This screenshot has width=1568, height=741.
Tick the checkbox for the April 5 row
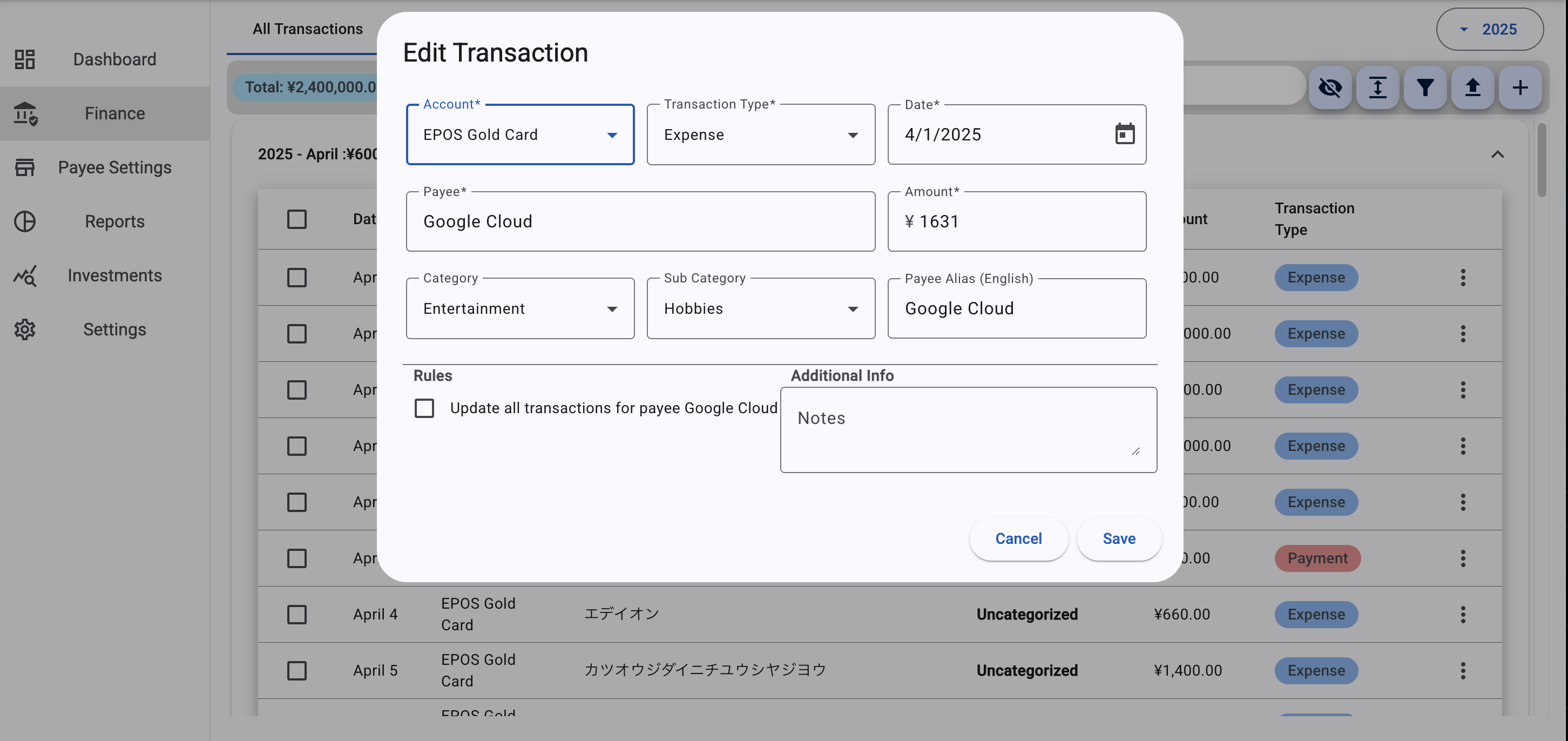coord(296,670)
